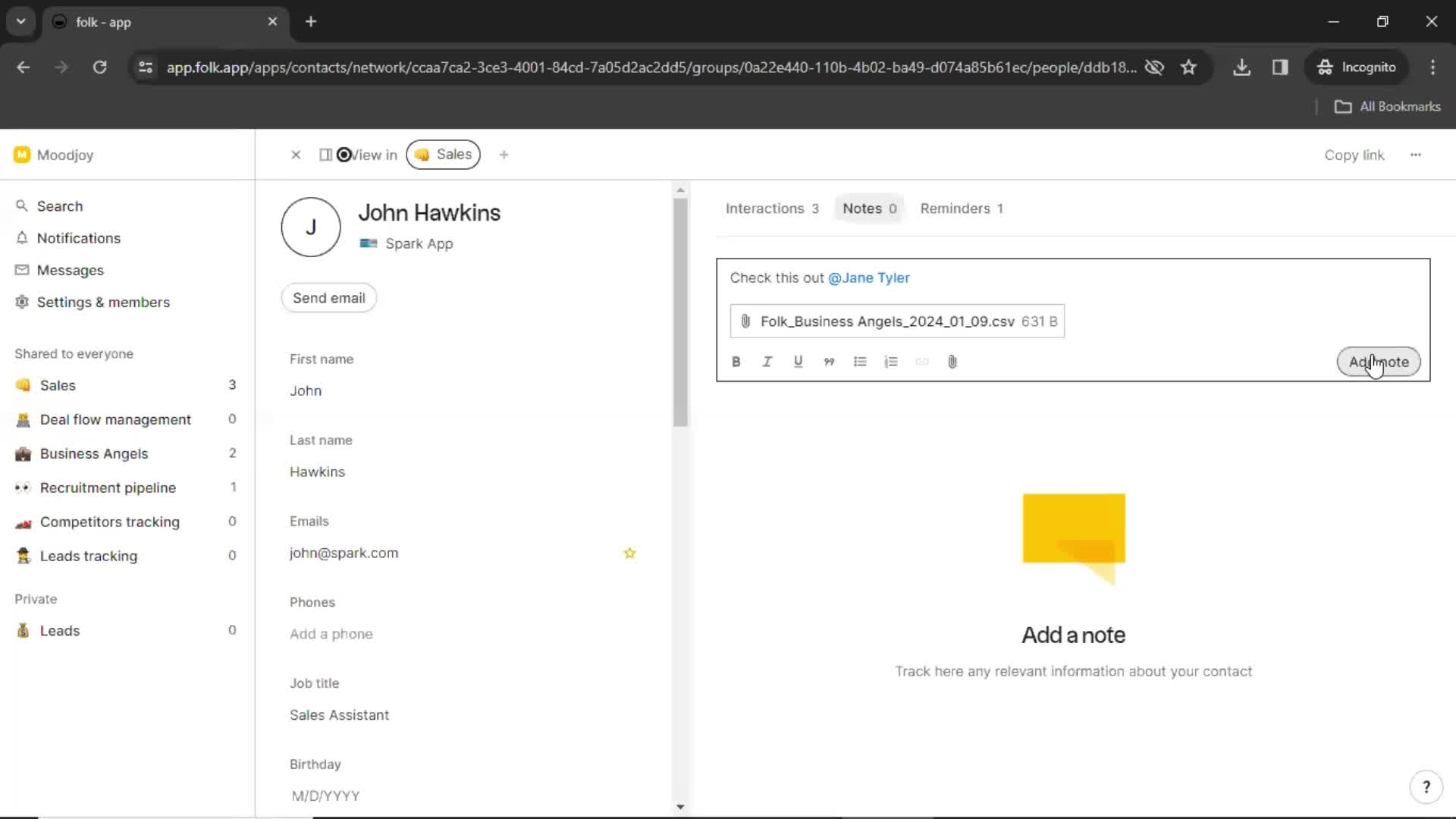Click the Link insertion icon
Screen dimensions: 1456x819
[x=921, y=362]
